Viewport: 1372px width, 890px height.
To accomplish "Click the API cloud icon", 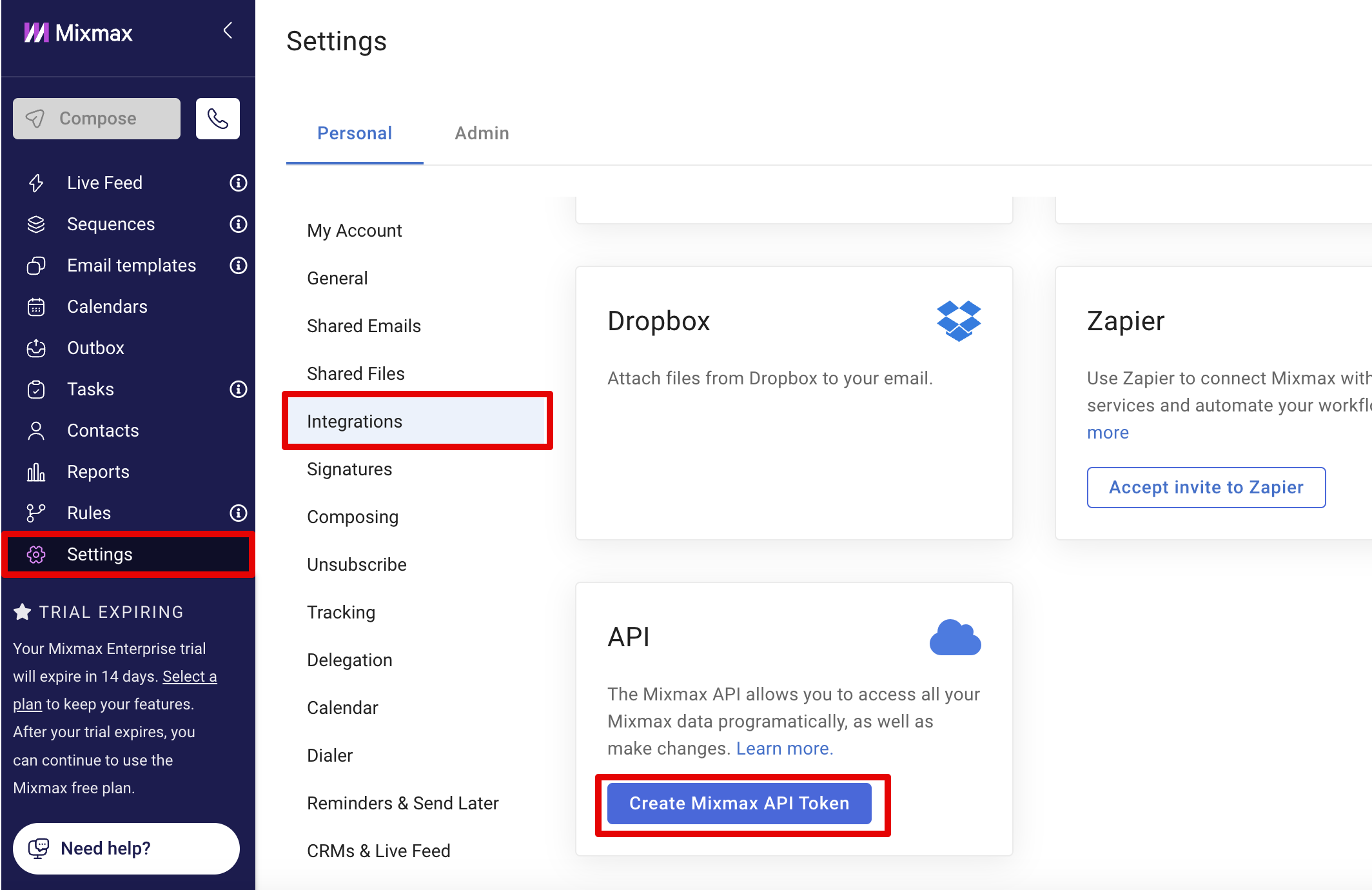I will coord(955,638).
